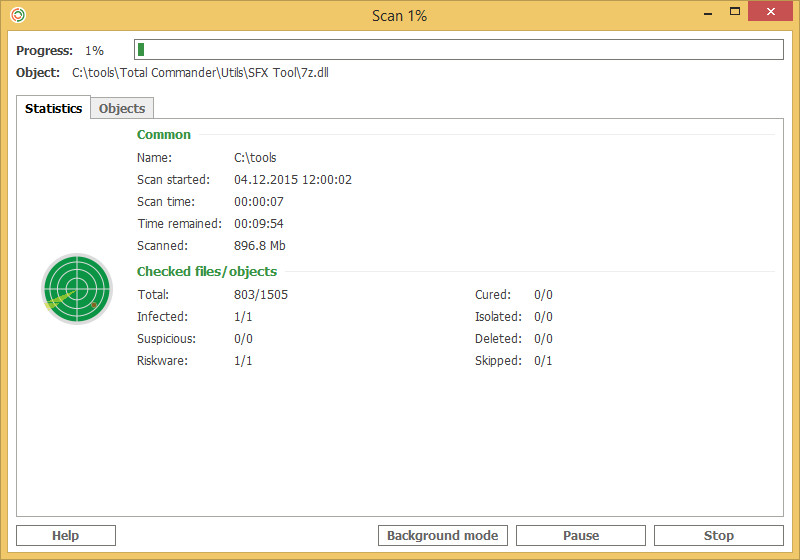Click the scan progress bar
Image resolution: width=800 pixels, height=560 pixels.
[x=459, y=49]
